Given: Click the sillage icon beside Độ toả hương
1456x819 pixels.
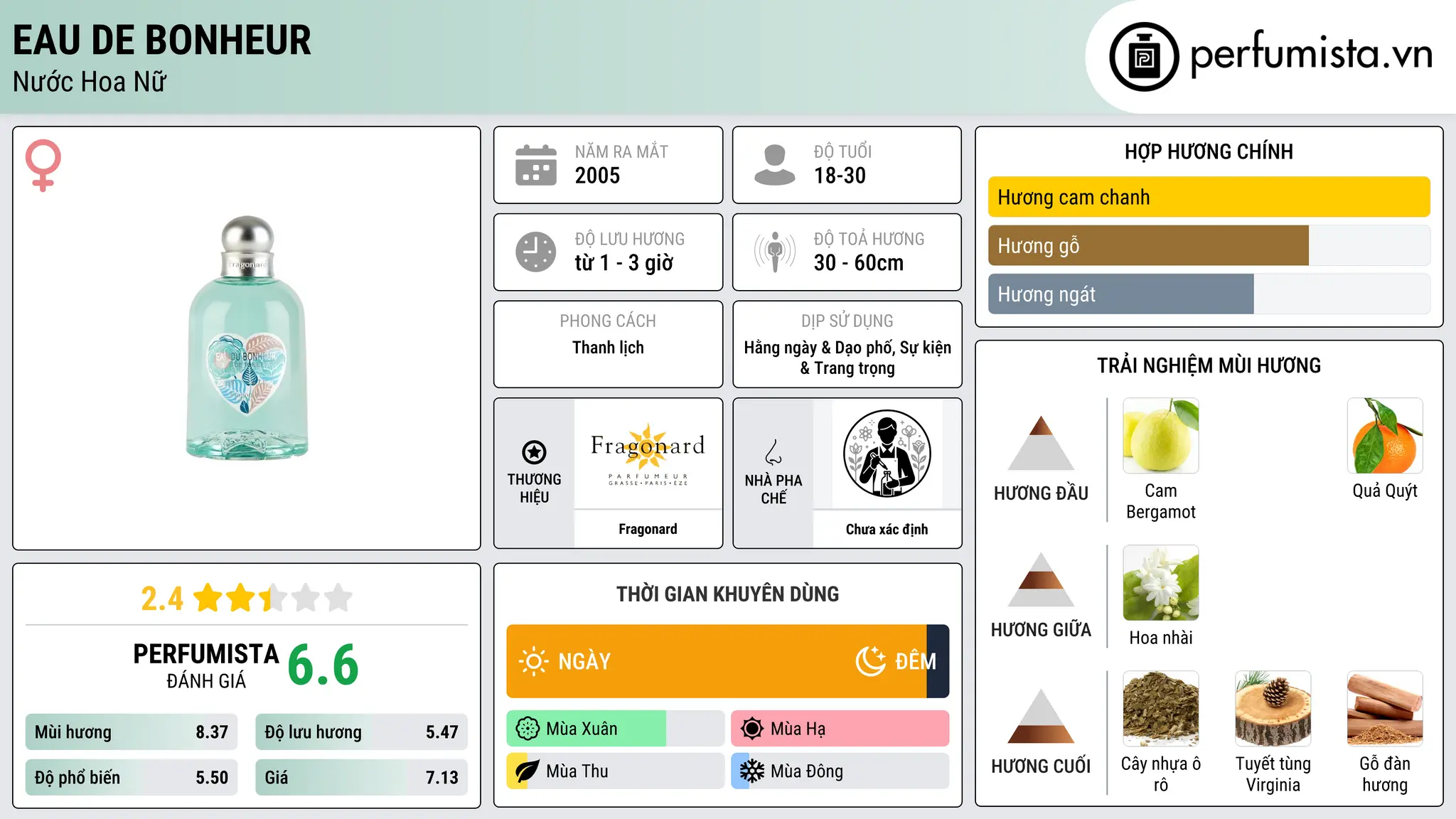Looking at the screenshot, I should point(775,252).
